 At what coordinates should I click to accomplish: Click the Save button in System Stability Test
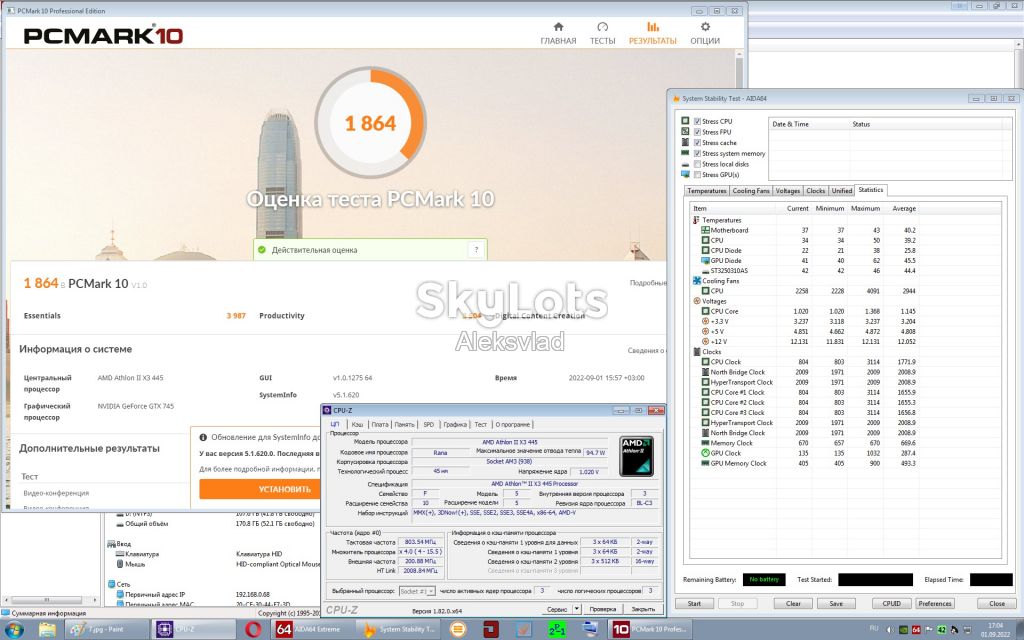[836, 603]
